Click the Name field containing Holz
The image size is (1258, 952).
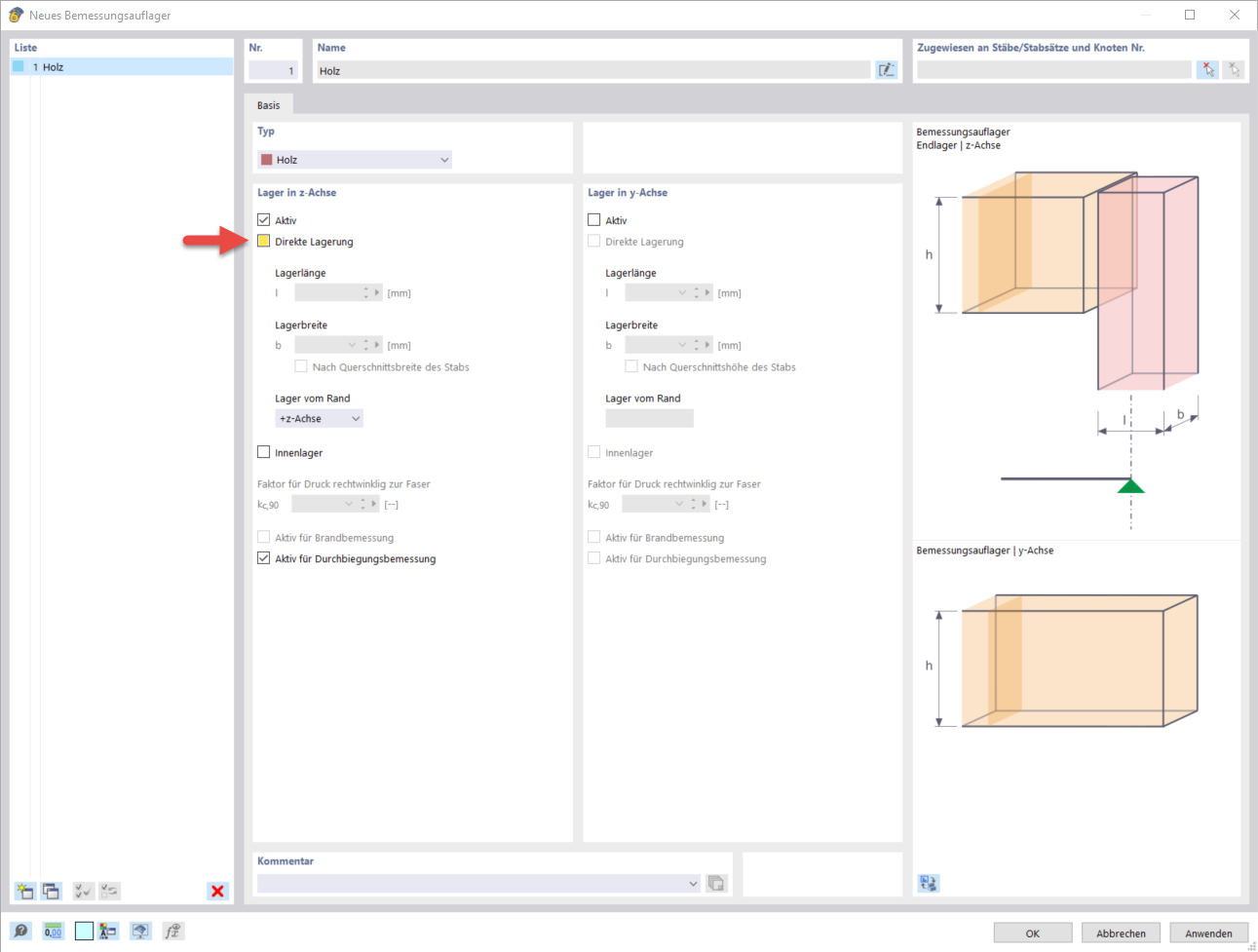[x=592, y=70]
